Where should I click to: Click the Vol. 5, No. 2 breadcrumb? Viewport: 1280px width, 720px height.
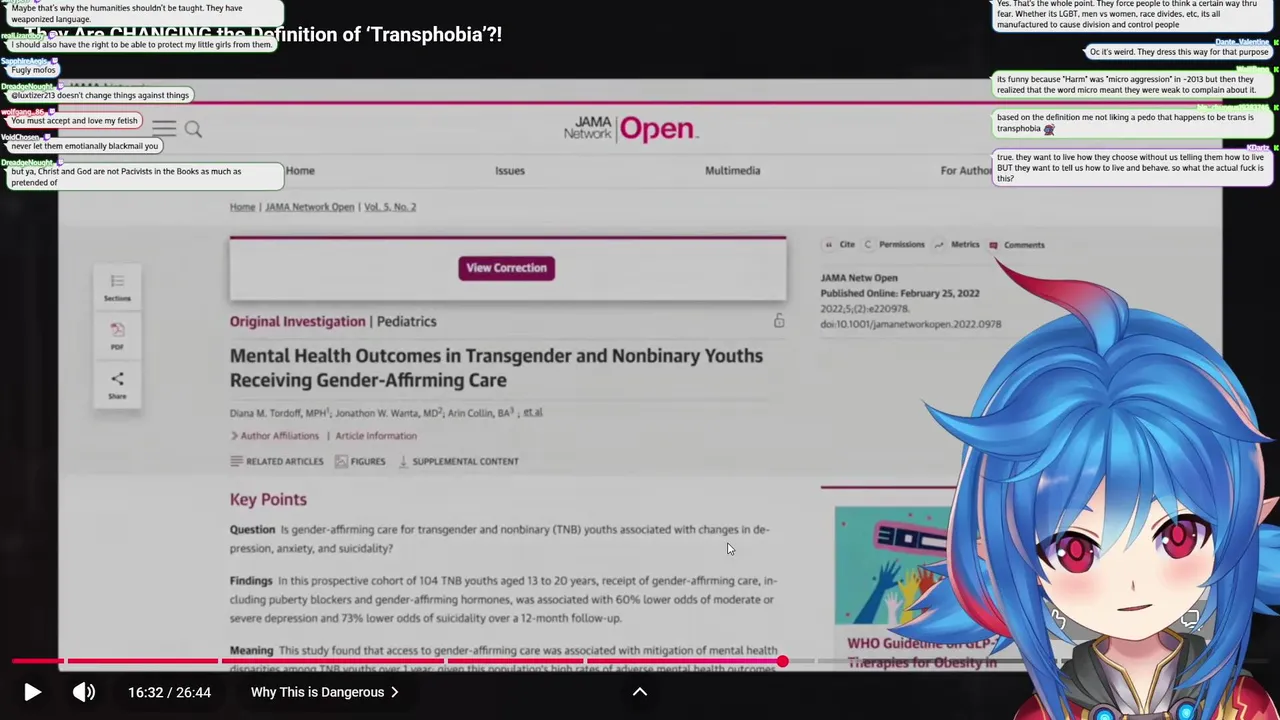pyautogui.click(x=390, y=207)
